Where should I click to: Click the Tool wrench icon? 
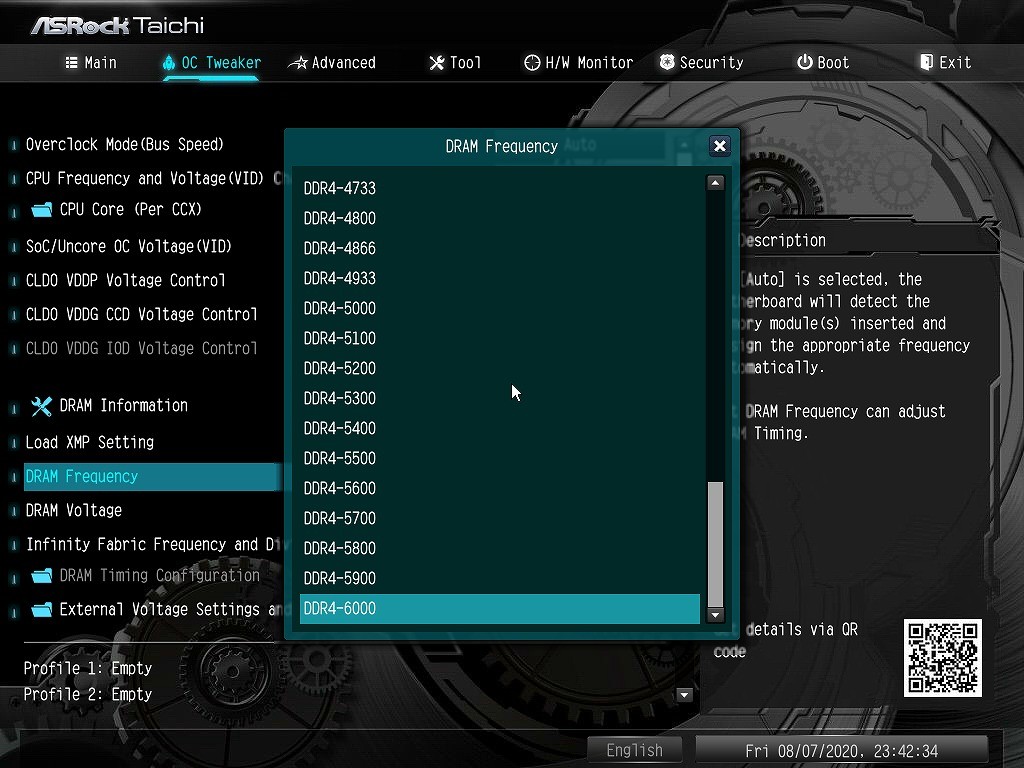point(437,63)
